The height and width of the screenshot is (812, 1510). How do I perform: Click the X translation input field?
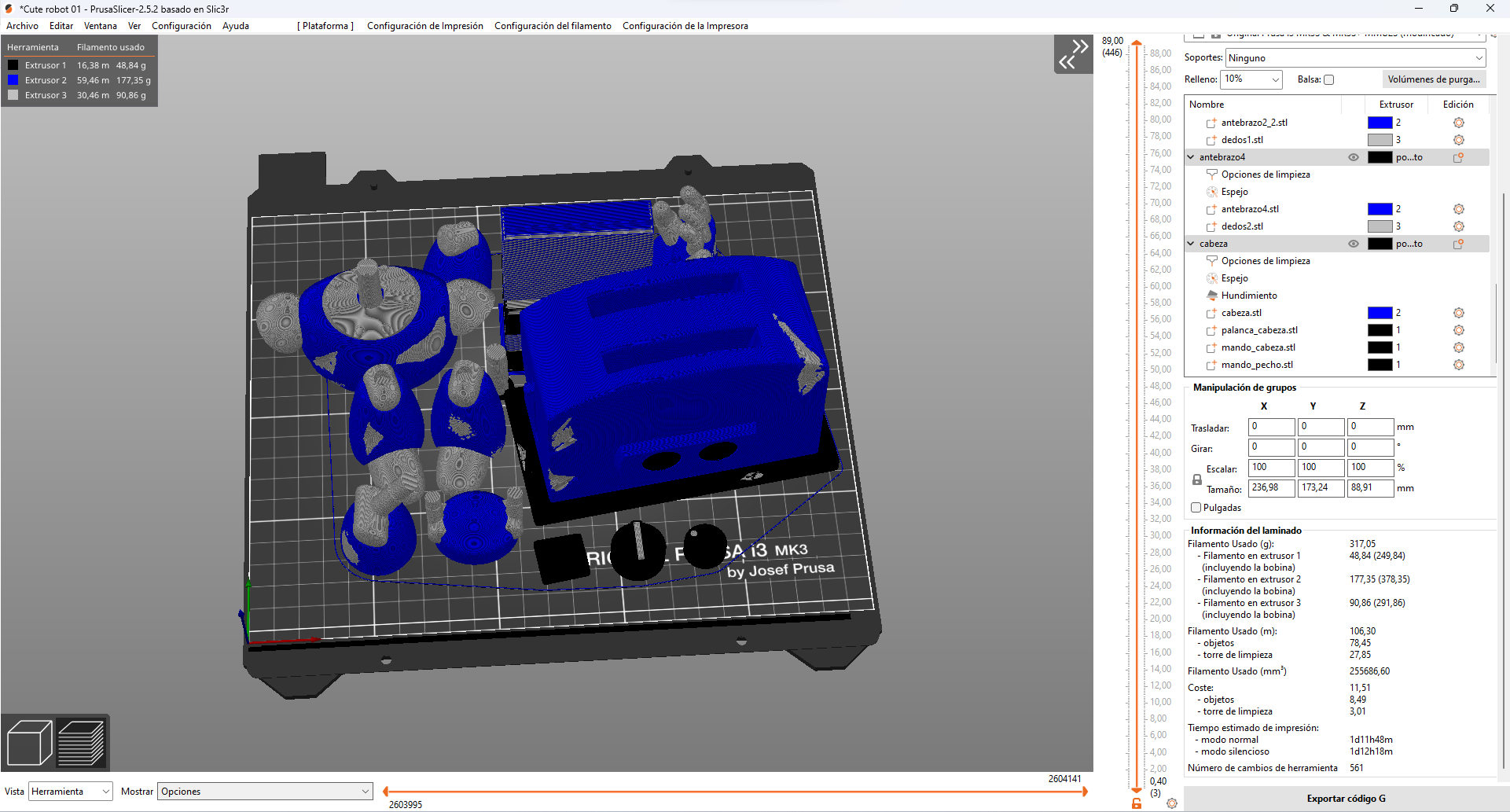1271,427
